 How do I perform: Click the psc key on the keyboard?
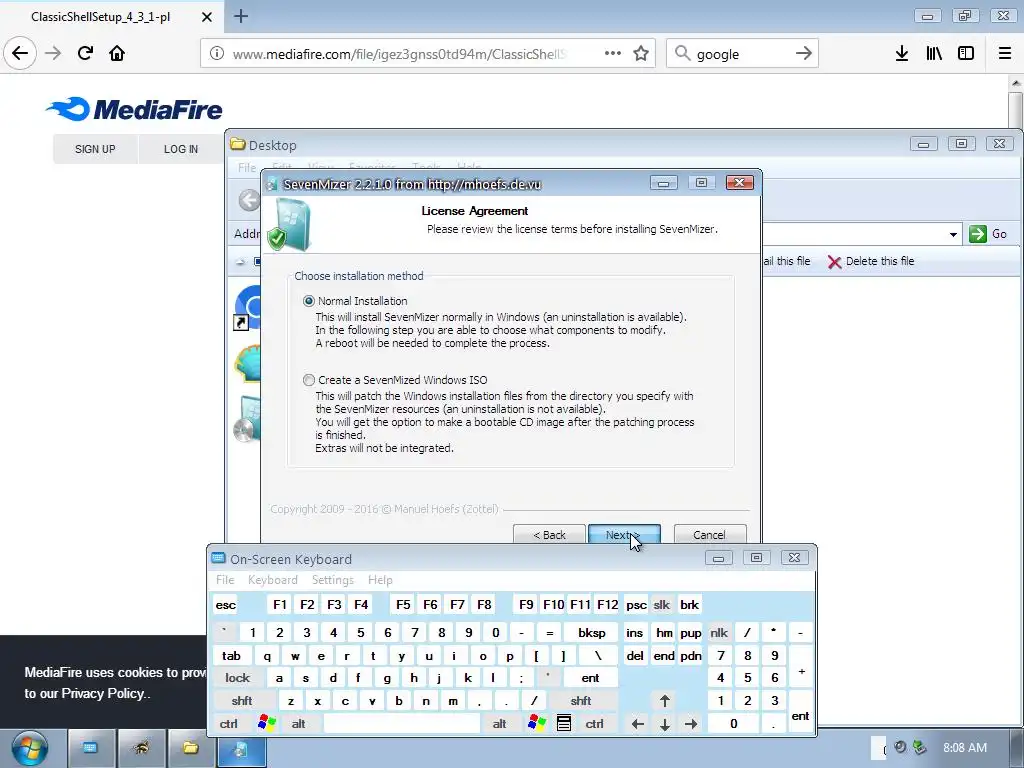[636, 605]
